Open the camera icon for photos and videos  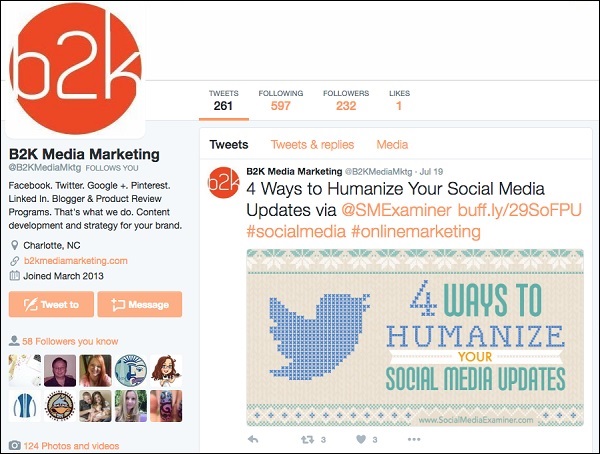coord(15,445)
